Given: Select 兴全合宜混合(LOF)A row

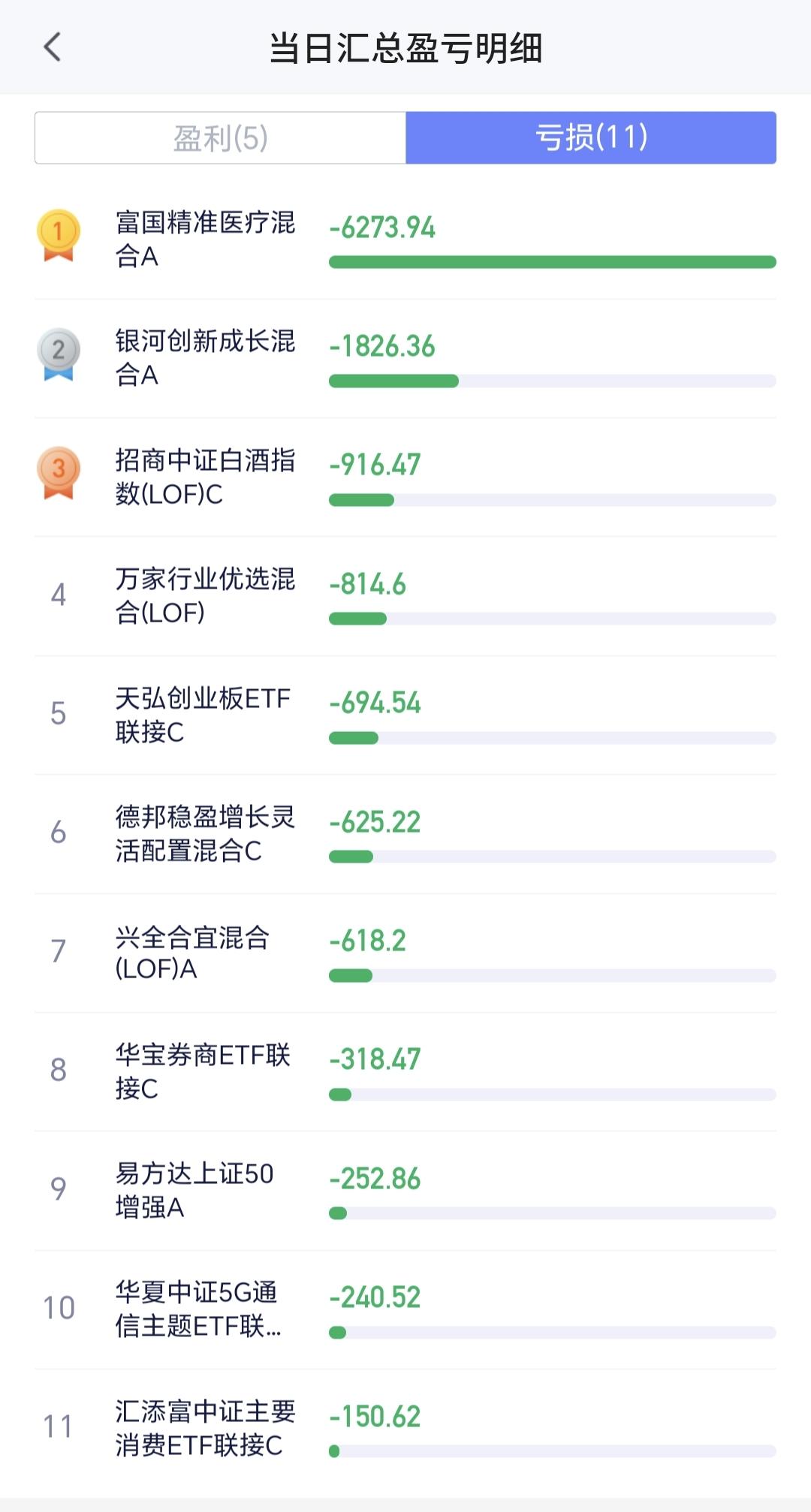Looking at the screenshot, I should pos(405,953).
